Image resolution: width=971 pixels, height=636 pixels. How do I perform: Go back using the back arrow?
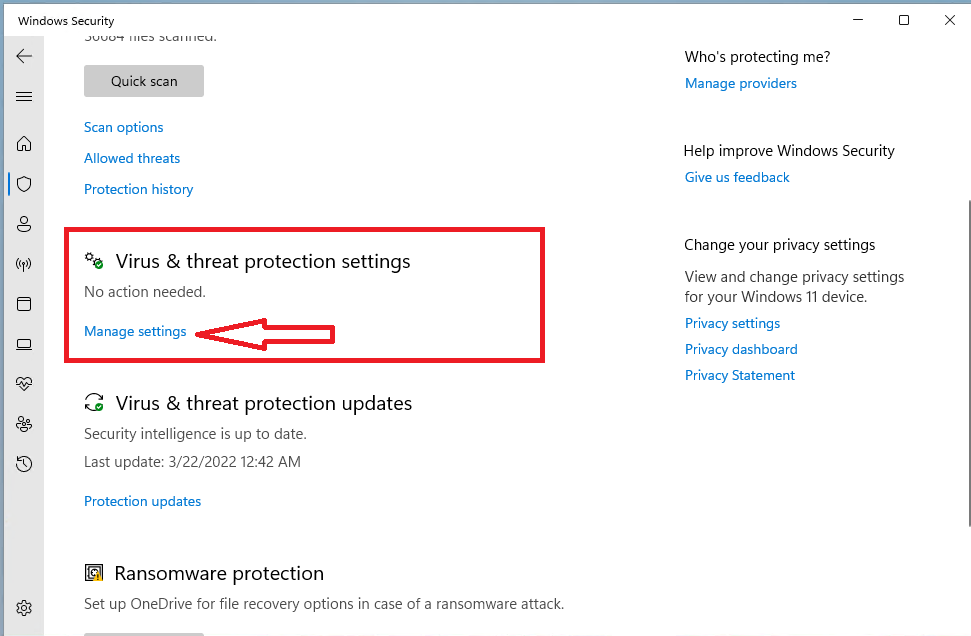tap(24, 56)
